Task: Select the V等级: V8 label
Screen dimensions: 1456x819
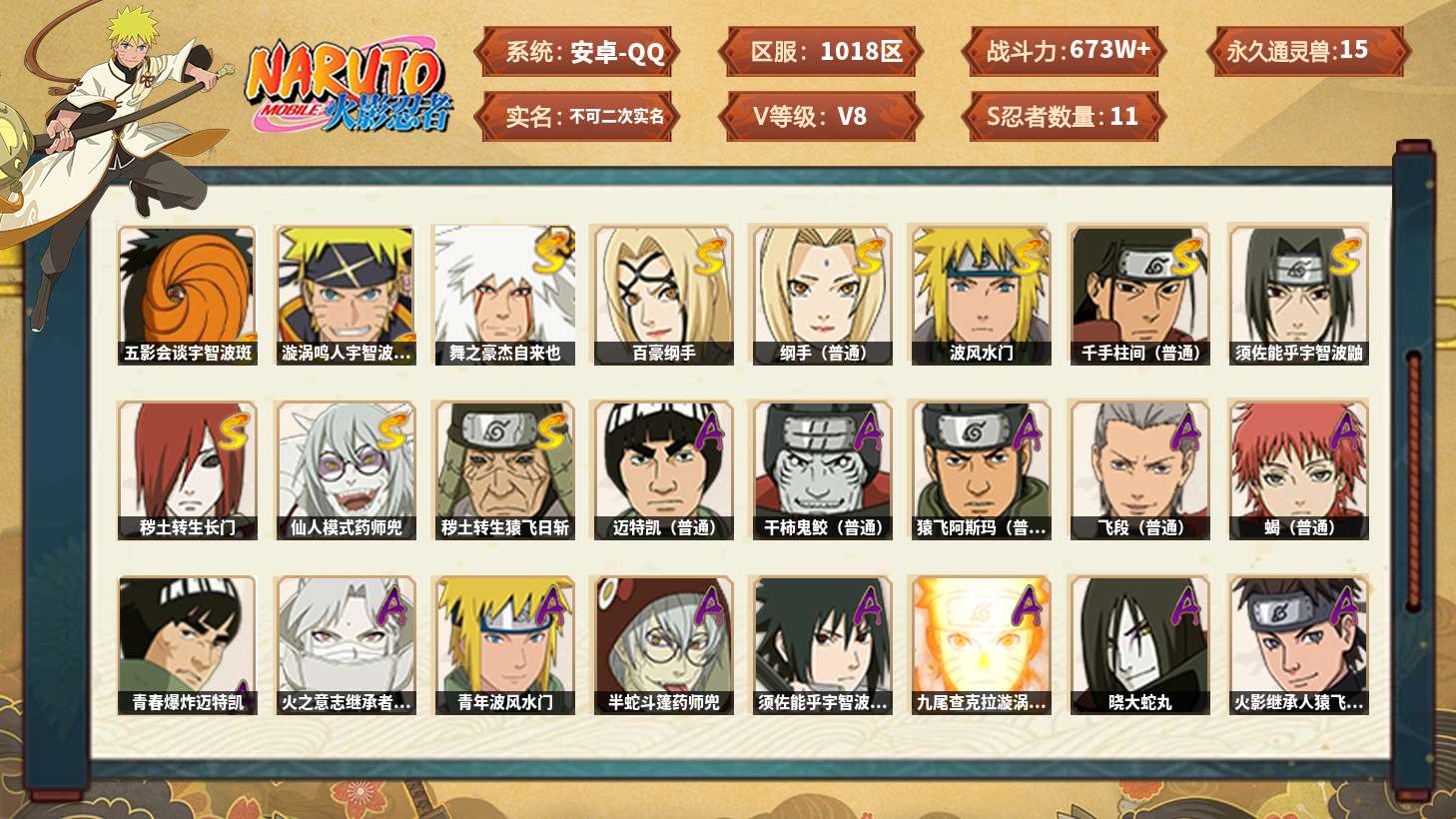Action: pos(820,117)
